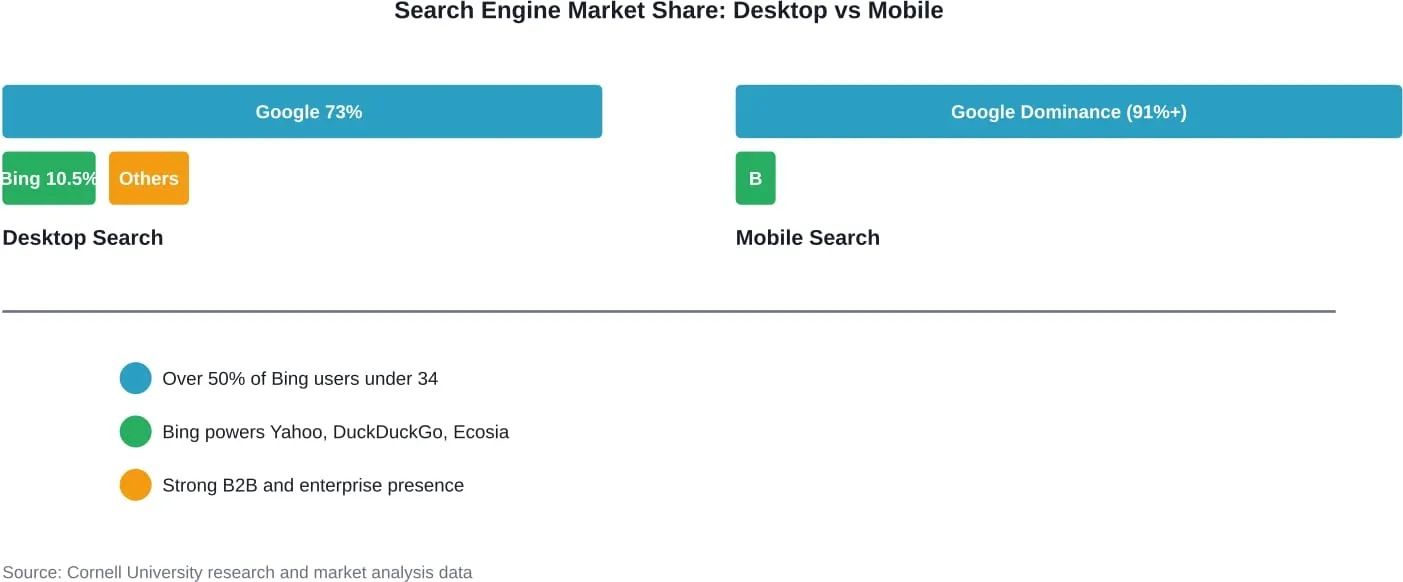
Task: Select 'Strong B2B and enterprise presence' text
Action: pos(313,486)
